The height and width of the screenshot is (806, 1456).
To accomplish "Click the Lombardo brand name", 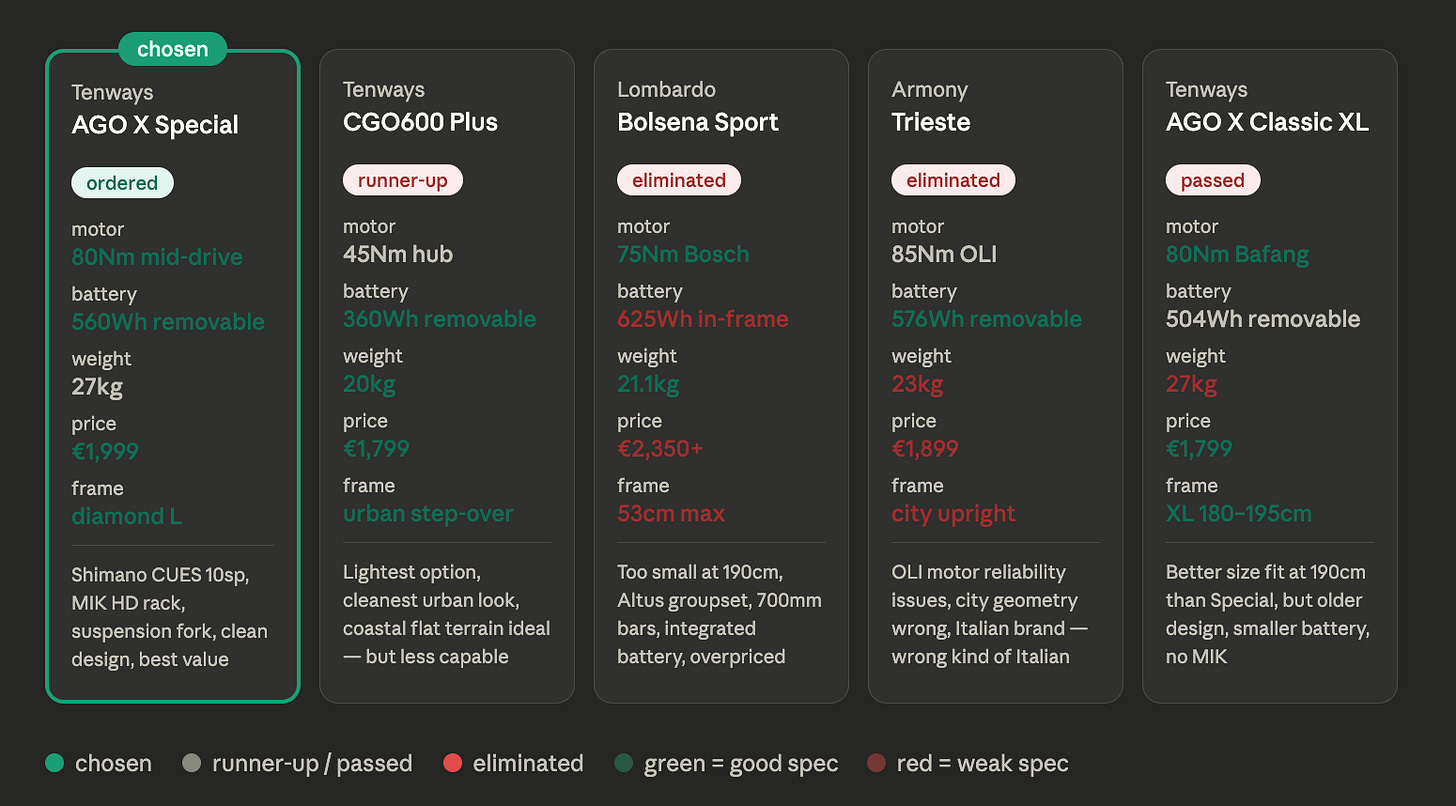I will pyautogui.click(x=666, y=90).
